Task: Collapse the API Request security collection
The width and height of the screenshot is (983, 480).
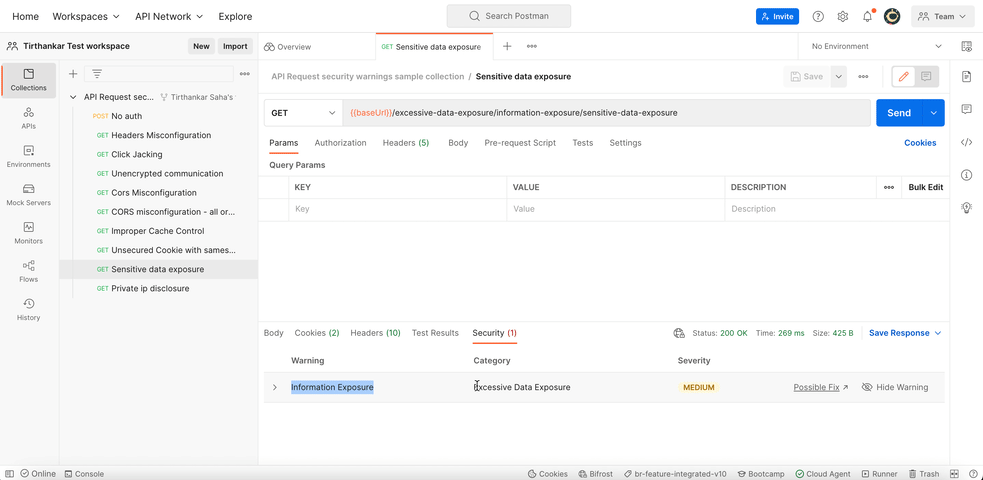Action: tap(73, 97)
